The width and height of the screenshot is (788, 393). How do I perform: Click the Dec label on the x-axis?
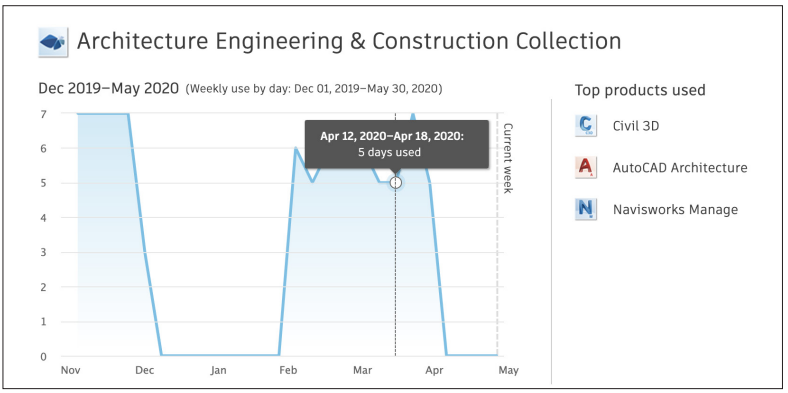pyautogui.click(x=144, y=370)
